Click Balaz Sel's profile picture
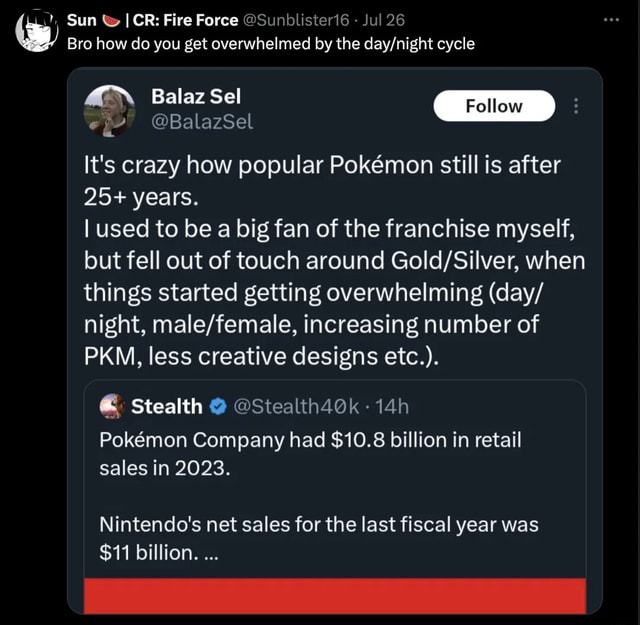Image resolution: width=640 pixels, height=625 pixels. click(109, 109)
